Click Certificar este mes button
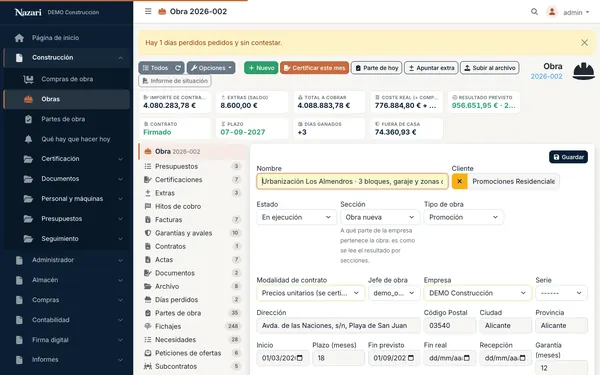Image resolution: width=600 pixels, height=375 pixels. coord(314,68)
